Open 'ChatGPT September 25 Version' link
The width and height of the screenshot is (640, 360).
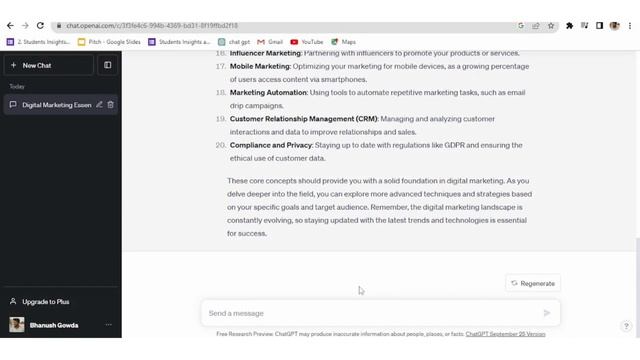point(505,334)
